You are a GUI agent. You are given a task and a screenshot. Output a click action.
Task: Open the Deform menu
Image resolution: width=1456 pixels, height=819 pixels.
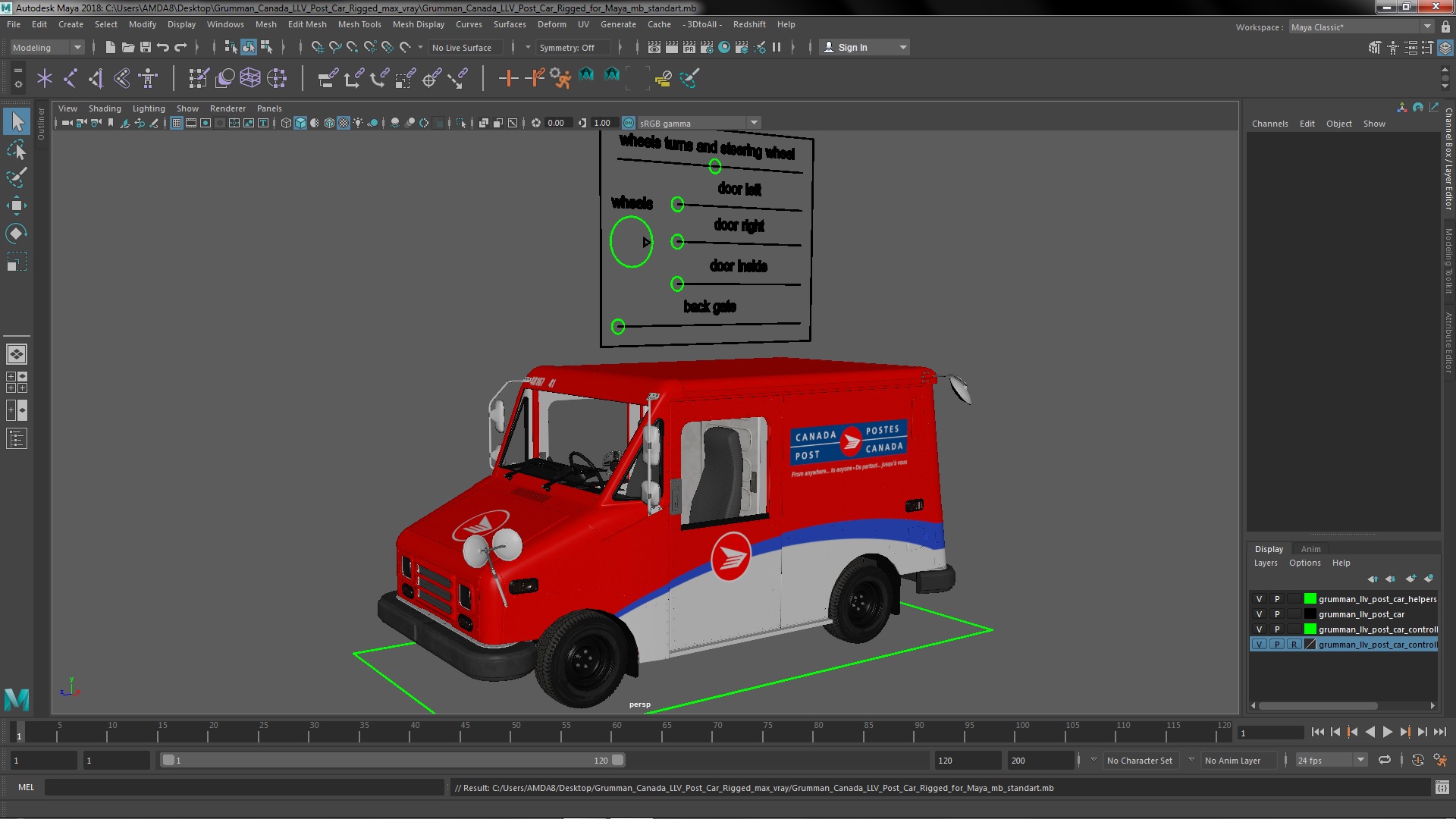552,24
